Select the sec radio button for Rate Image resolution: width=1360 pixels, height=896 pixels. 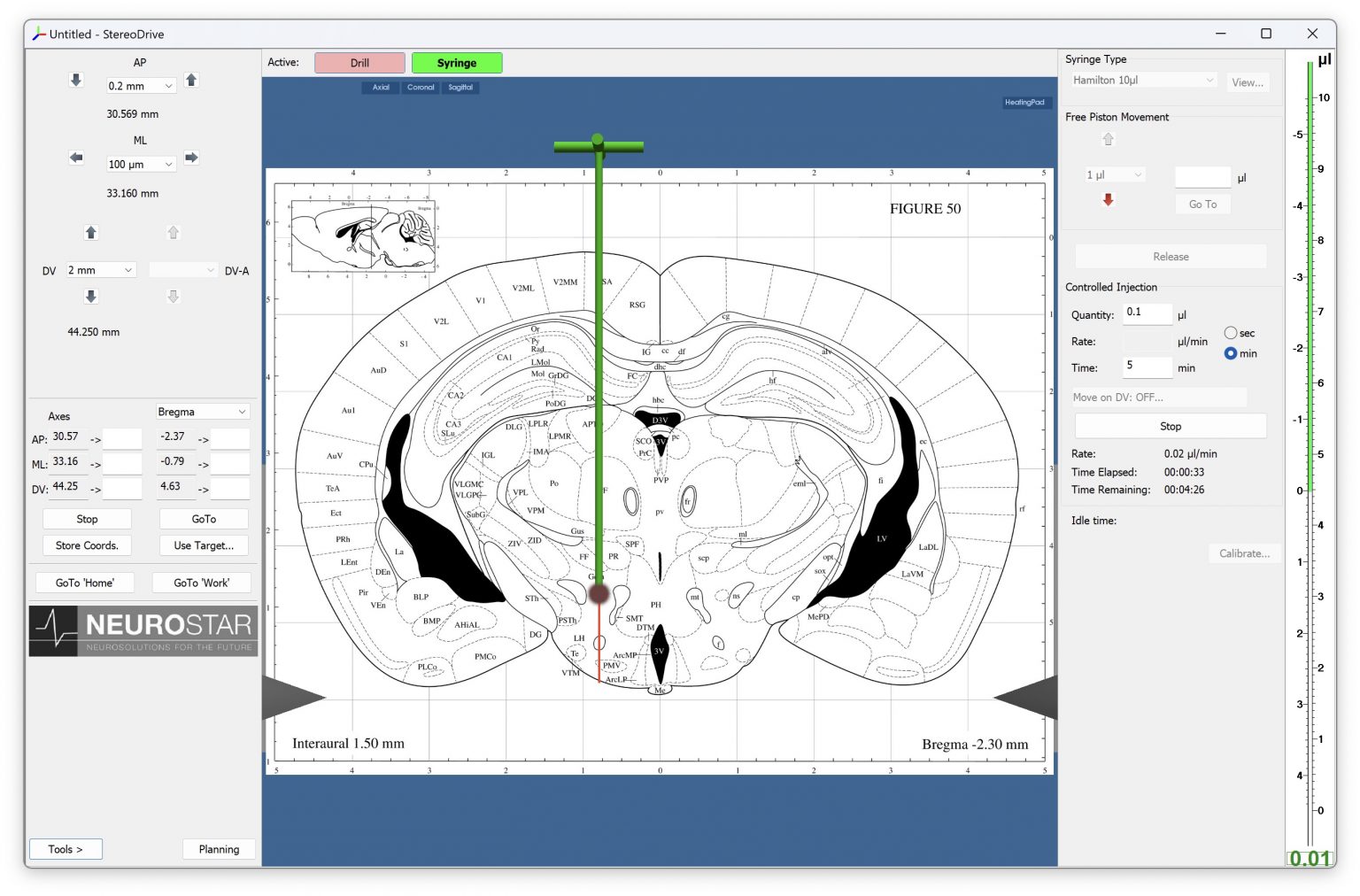[x=1230, y=332]
